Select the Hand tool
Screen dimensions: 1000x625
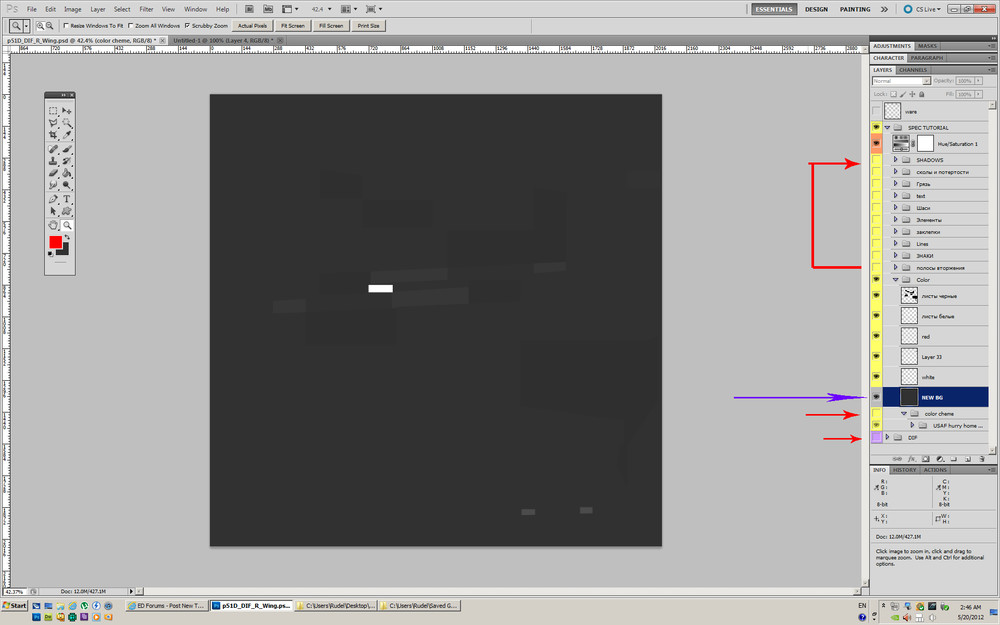pyautogui.click(x=53, y=225)
